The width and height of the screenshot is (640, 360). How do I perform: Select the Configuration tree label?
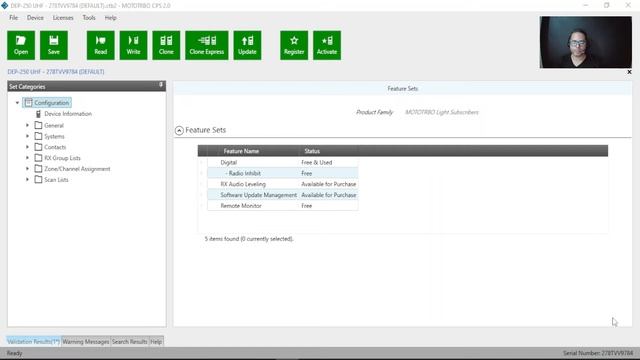coord(51,103)
